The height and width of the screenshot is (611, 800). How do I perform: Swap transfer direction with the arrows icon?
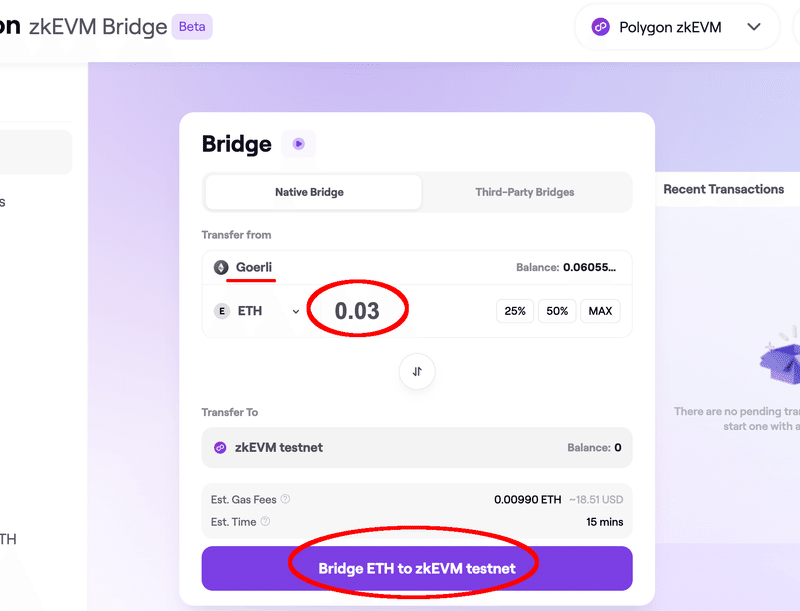(417, 371)
